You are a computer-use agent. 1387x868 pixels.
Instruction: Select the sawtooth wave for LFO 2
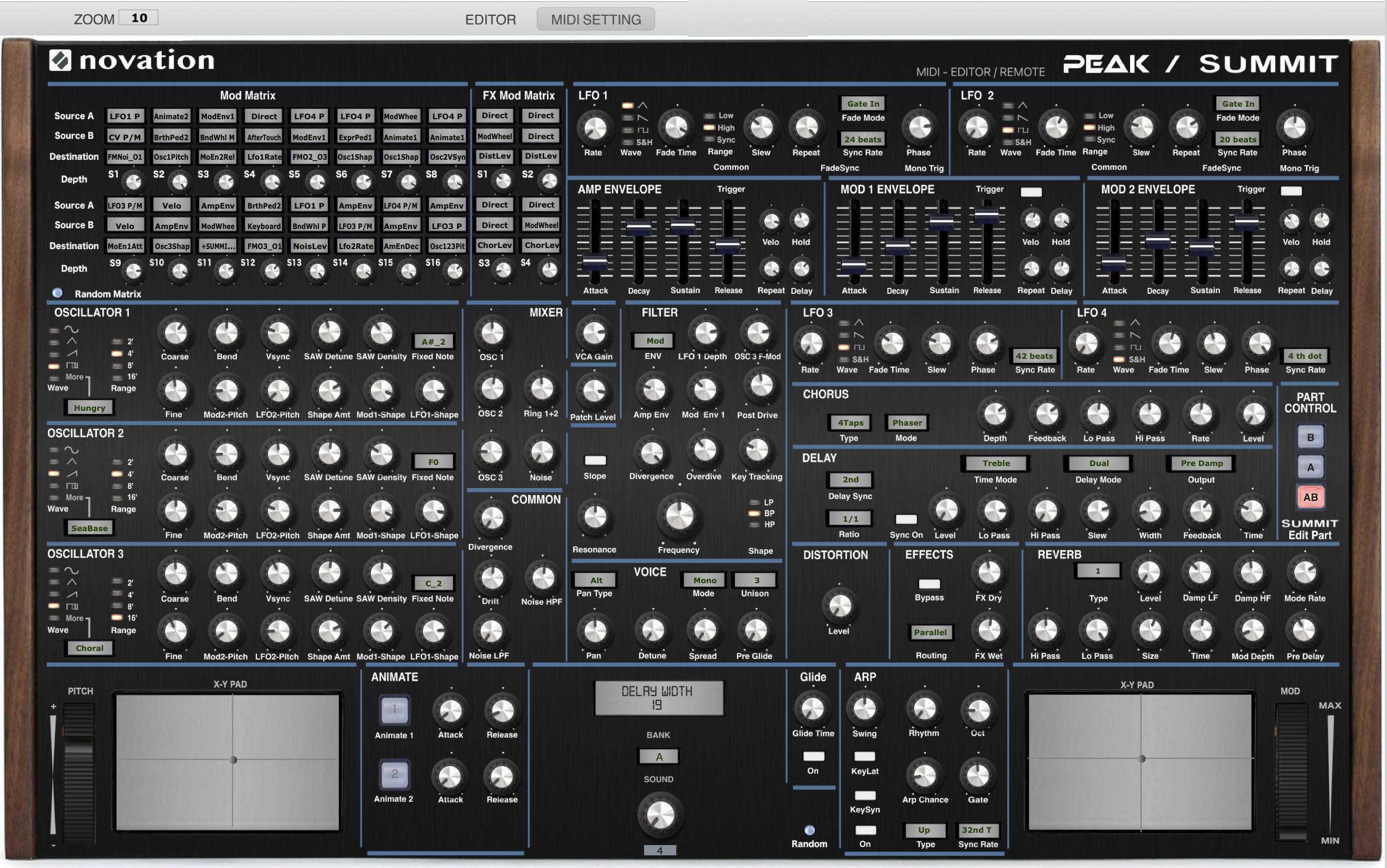coord(1009,118)
